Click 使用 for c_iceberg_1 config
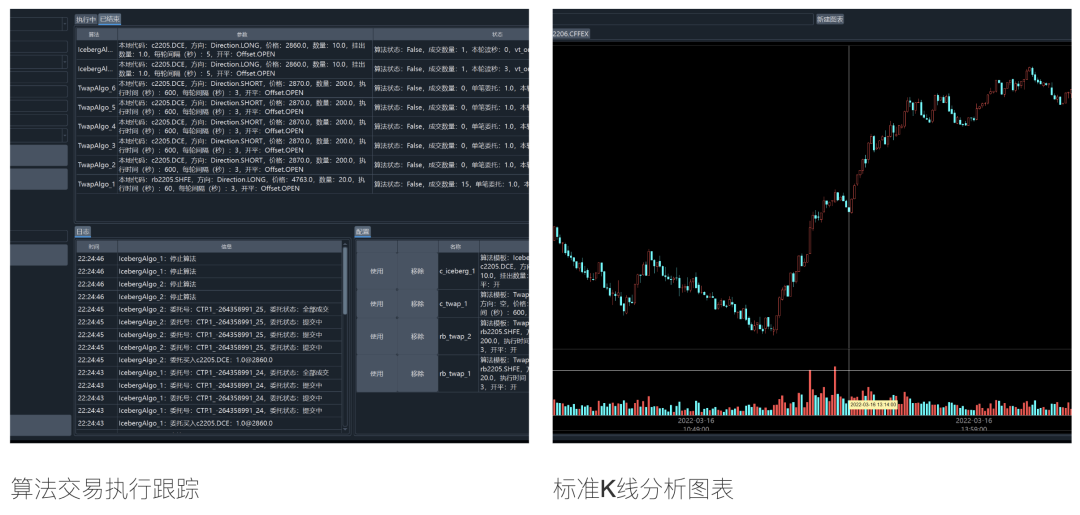 (377, 271)
